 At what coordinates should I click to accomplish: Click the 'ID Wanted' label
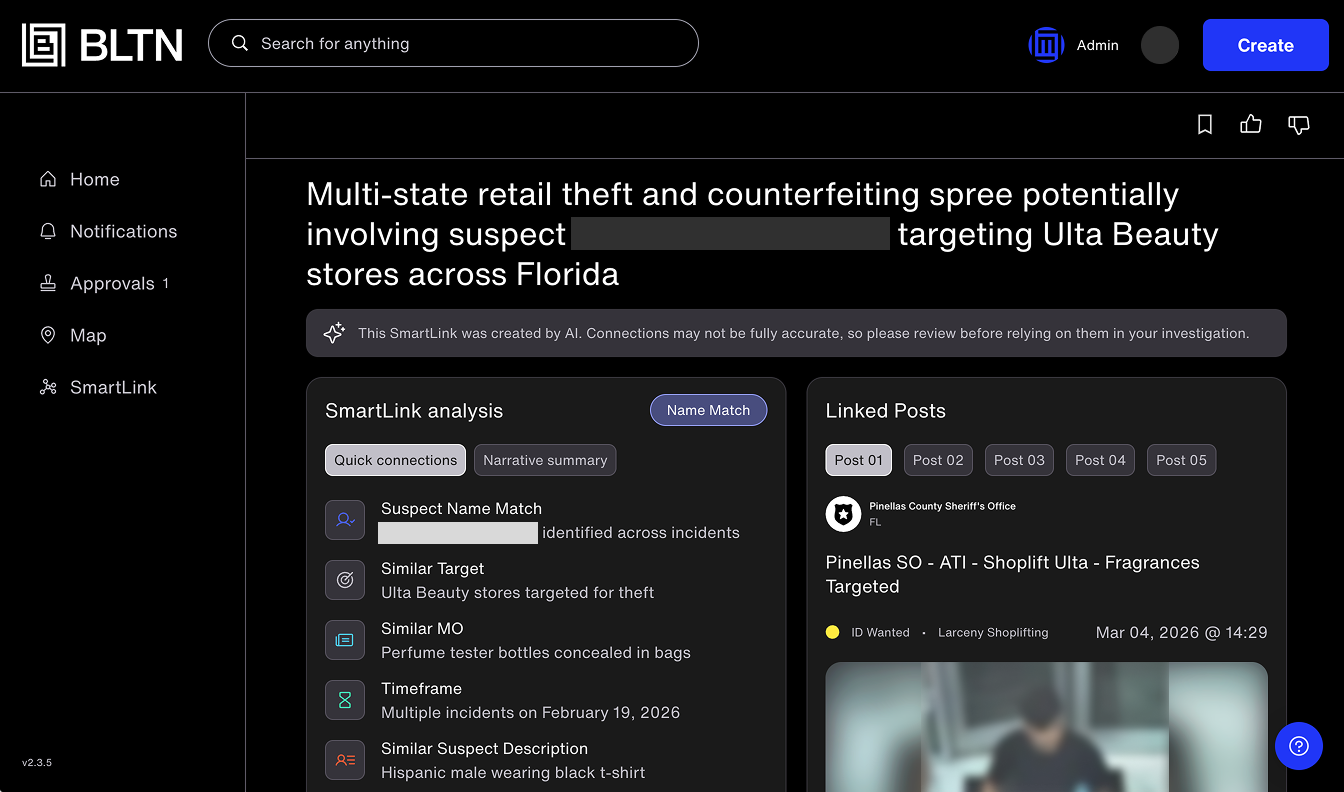pyautogui.click(x=880, y=632)
